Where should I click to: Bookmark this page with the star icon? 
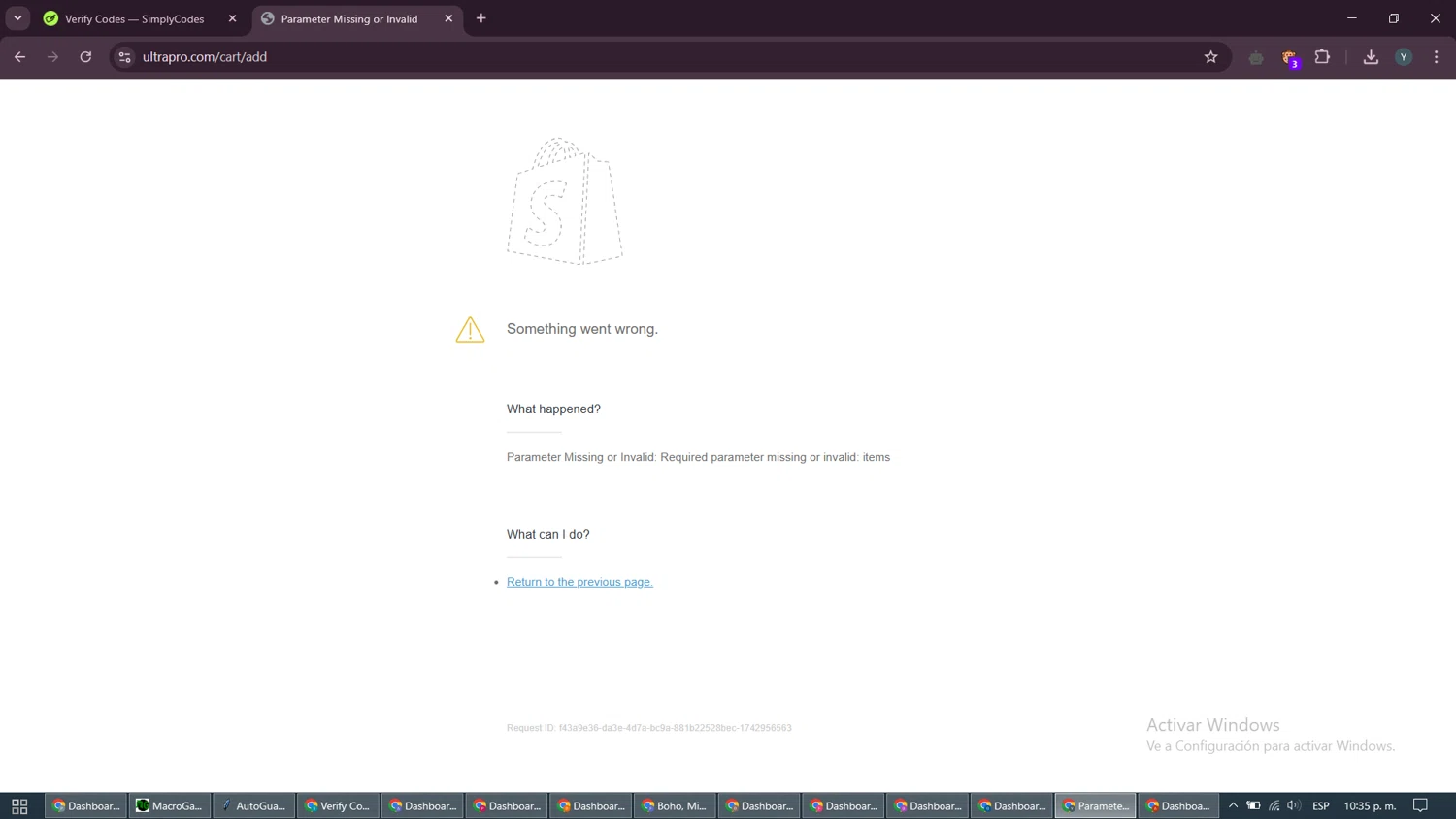[x=1210, y=57]
